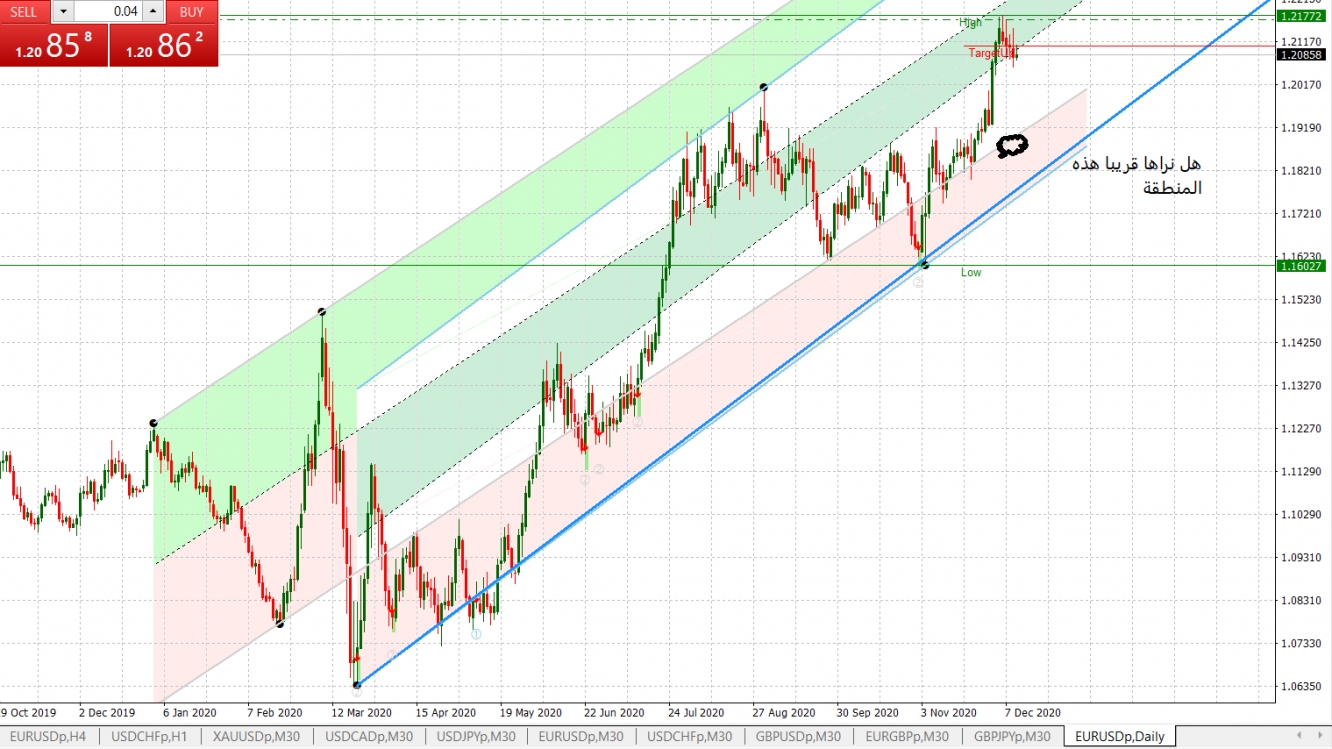Select the USDJPYp,M30 chart tab
The height and width of the screenshot is (749, 1332).
click(x=476, y=737)
